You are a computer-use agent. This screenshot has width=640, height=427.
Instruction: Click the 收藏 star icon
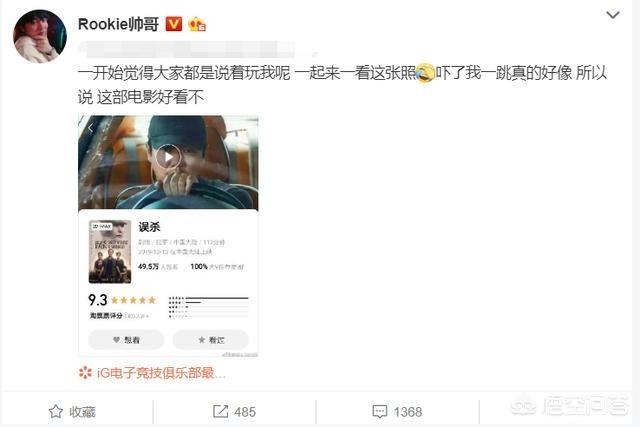click(56, 411)
